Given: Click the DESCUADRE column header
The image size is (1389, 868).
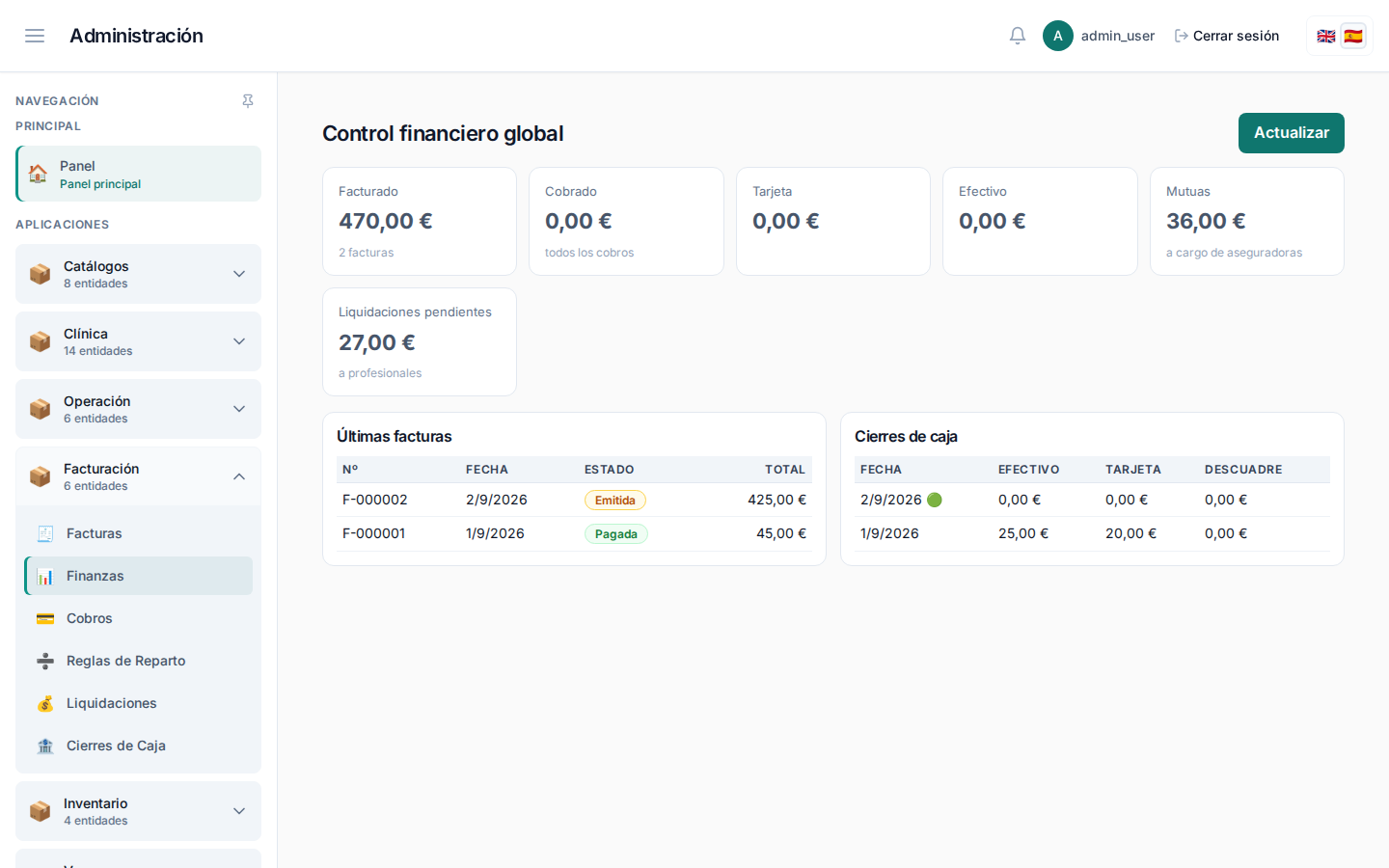Looking at the screenshot, I should tap(1243, 470).
